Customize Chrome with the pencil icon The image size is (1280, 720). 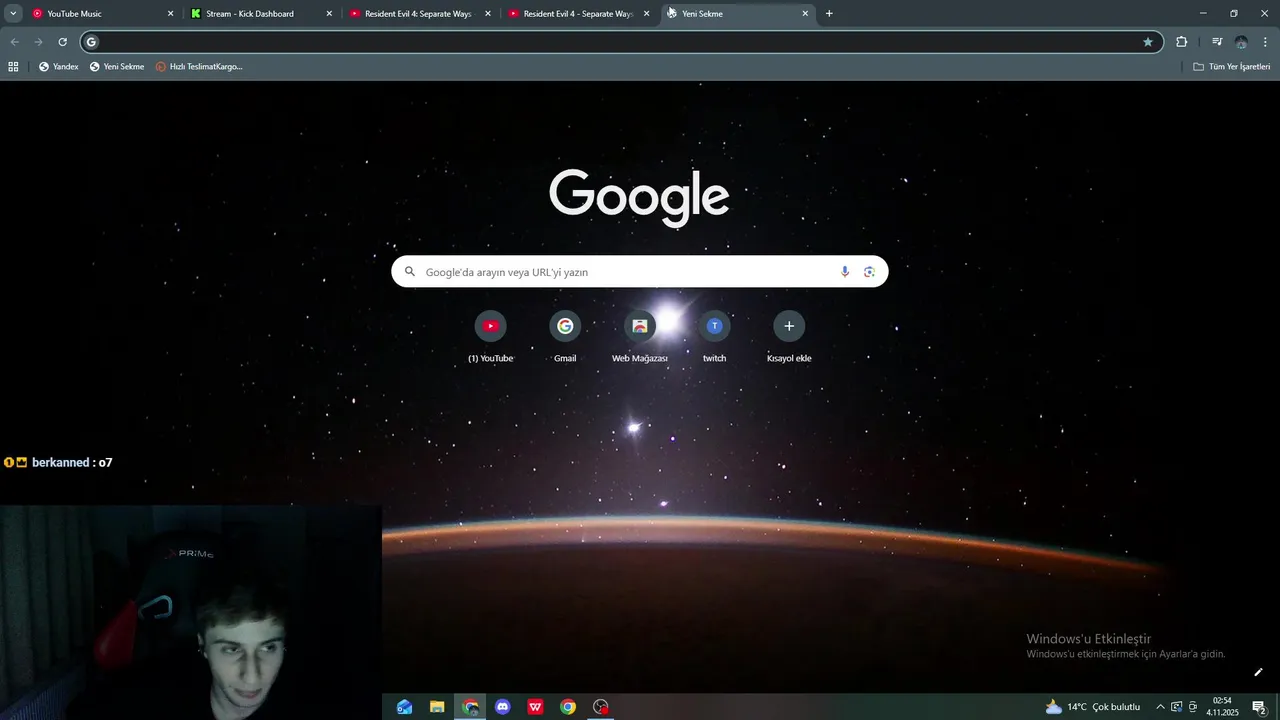[x=1258, y=672]
